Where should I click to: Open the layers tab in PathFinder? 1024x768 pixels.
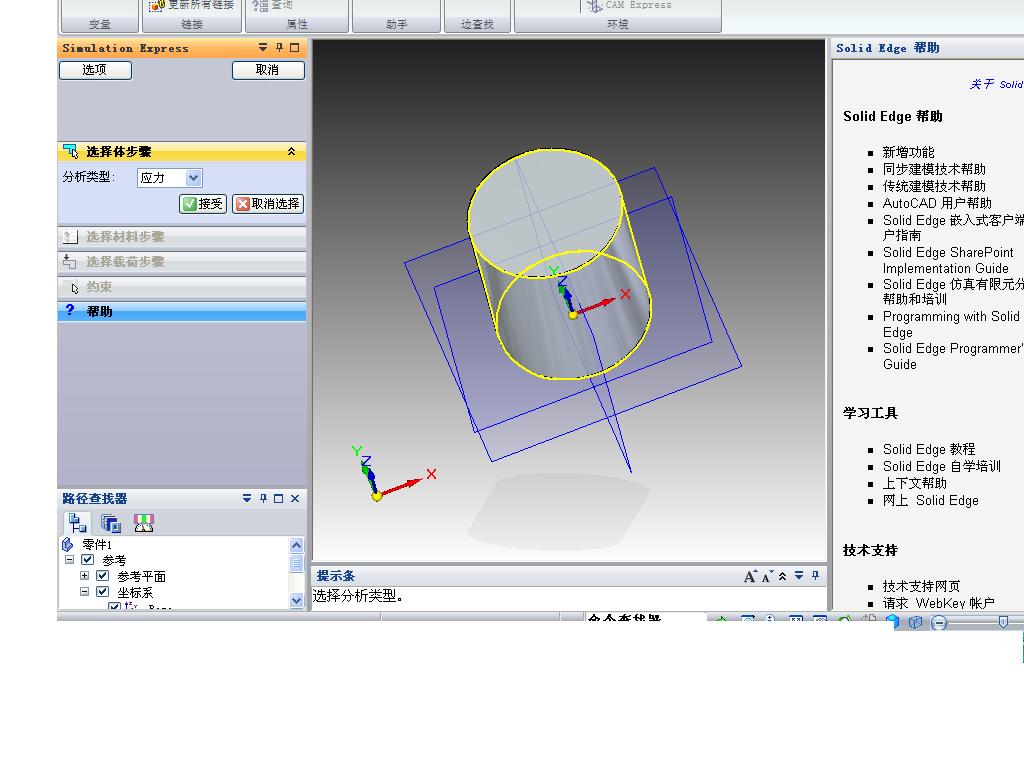pyautogui.click(x=110, y=522)
